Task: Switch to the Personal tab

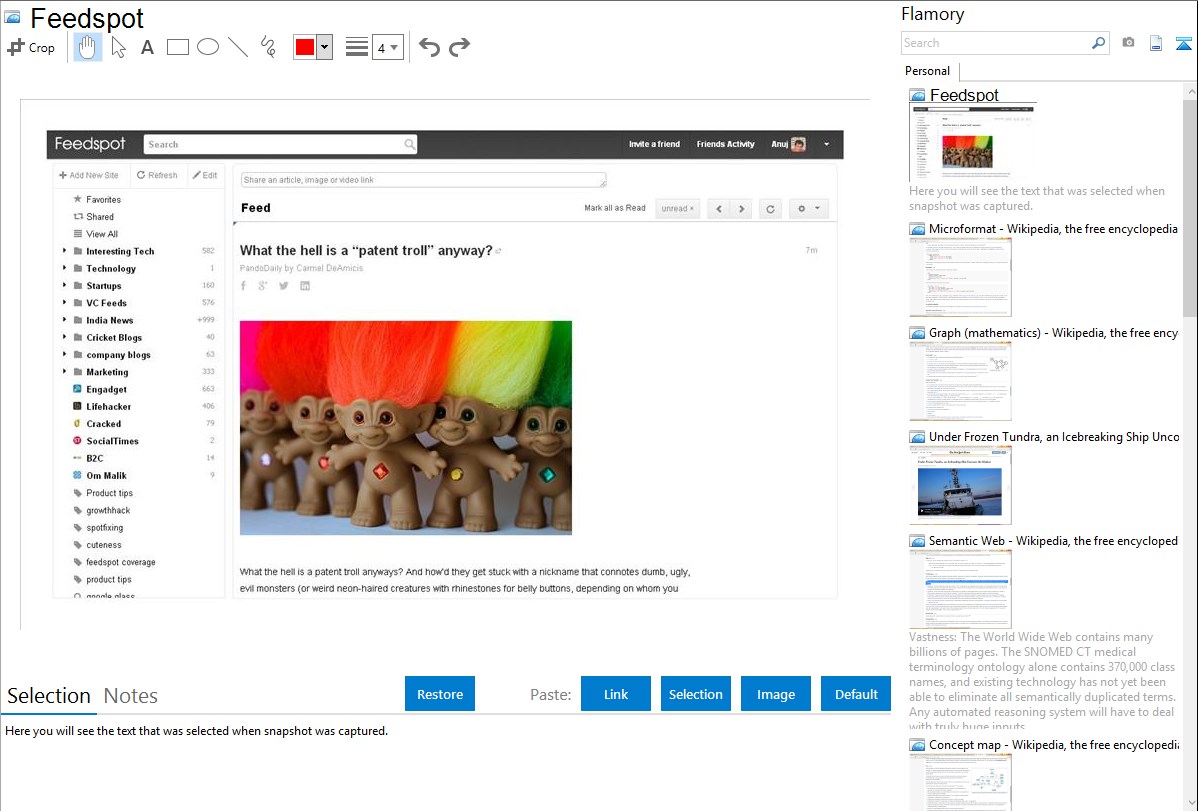Action: point(927,71)
